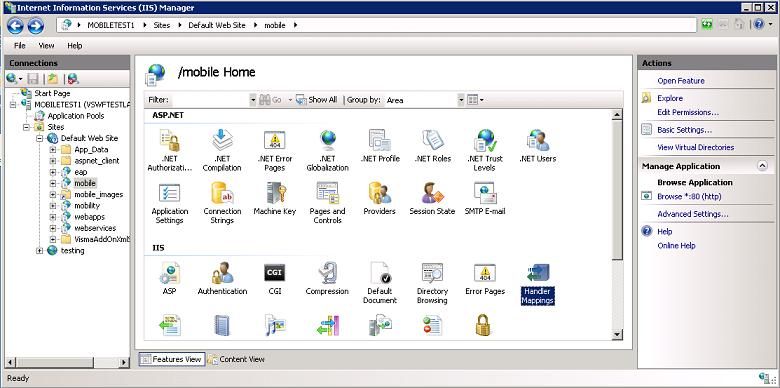Image resolution: width=780 pixels, height=388 pixels.
Task: Open the Compression feature
Action: tap(327, 279)
